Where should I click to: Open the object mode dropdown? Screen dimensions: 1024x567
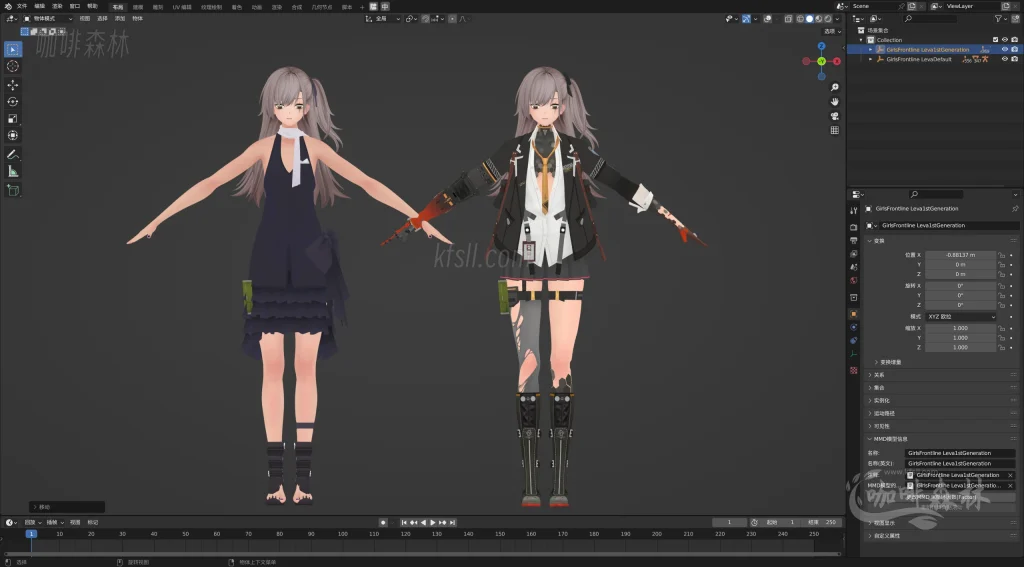pyautogui.click(x=48, y=19)
